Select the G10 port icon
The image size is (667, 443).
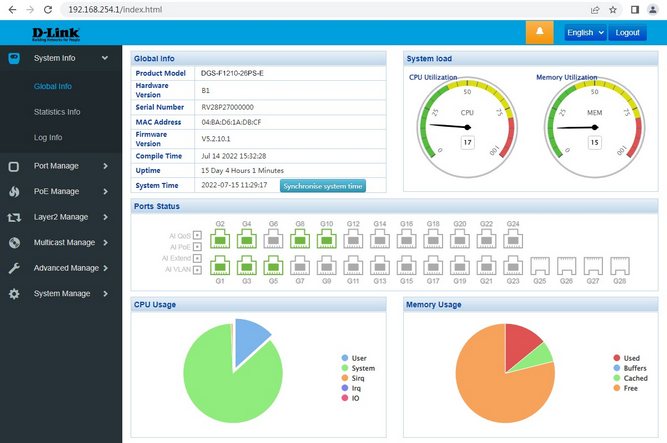pyautogui.click(x=326, y=240)
